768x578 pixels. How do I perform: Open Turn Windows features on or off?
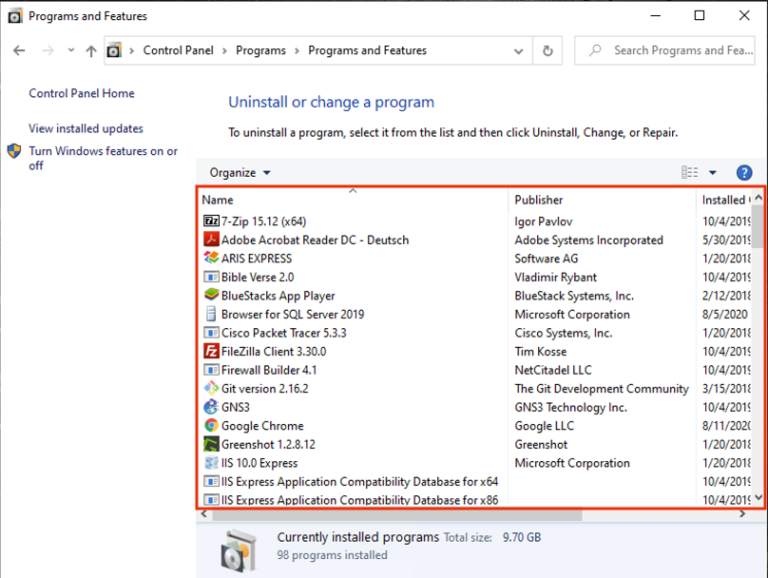(103, 158)
